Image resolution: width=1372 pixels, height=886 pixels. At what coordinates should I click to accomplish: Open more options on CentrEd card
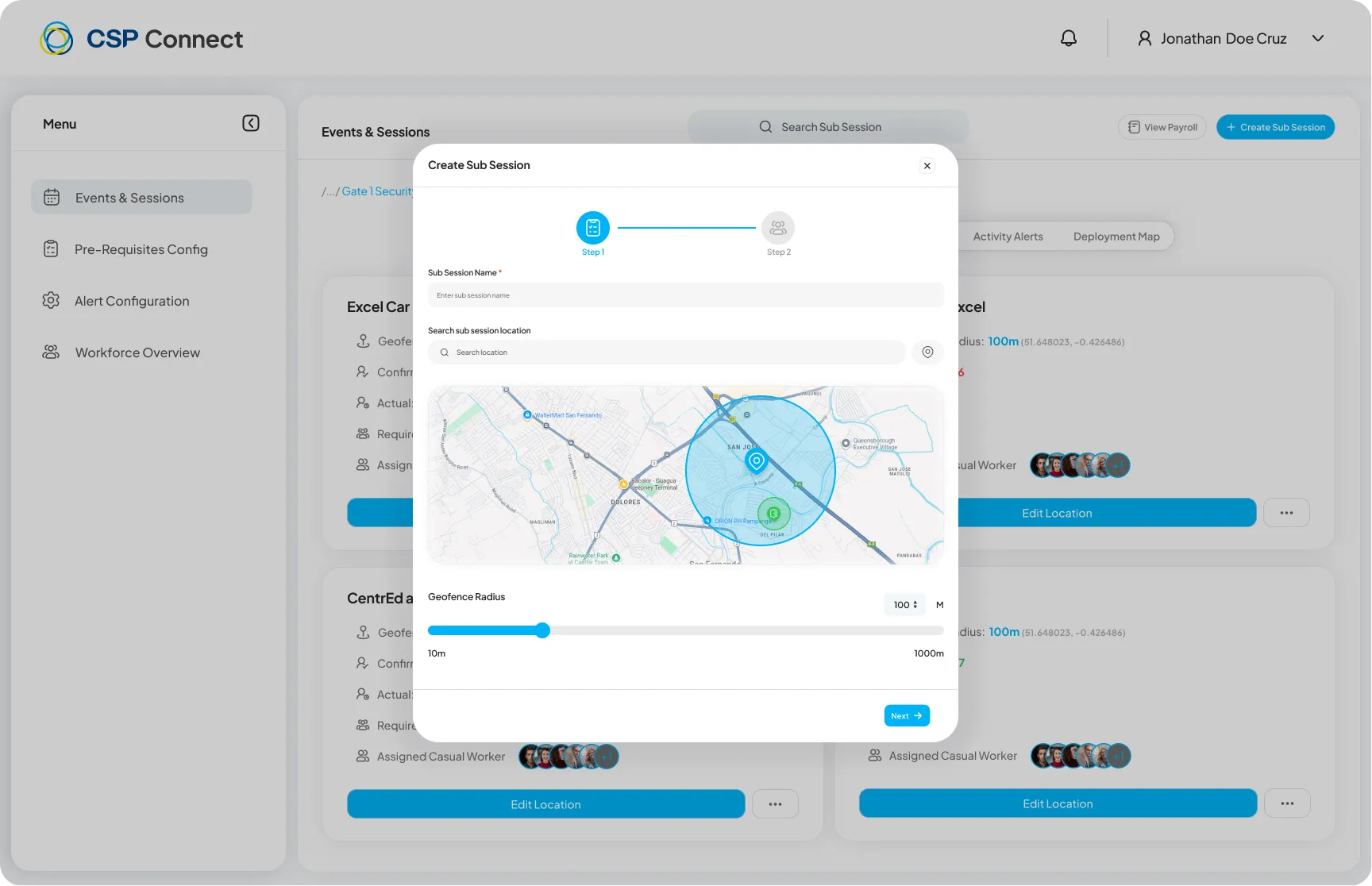click(775, 804)
